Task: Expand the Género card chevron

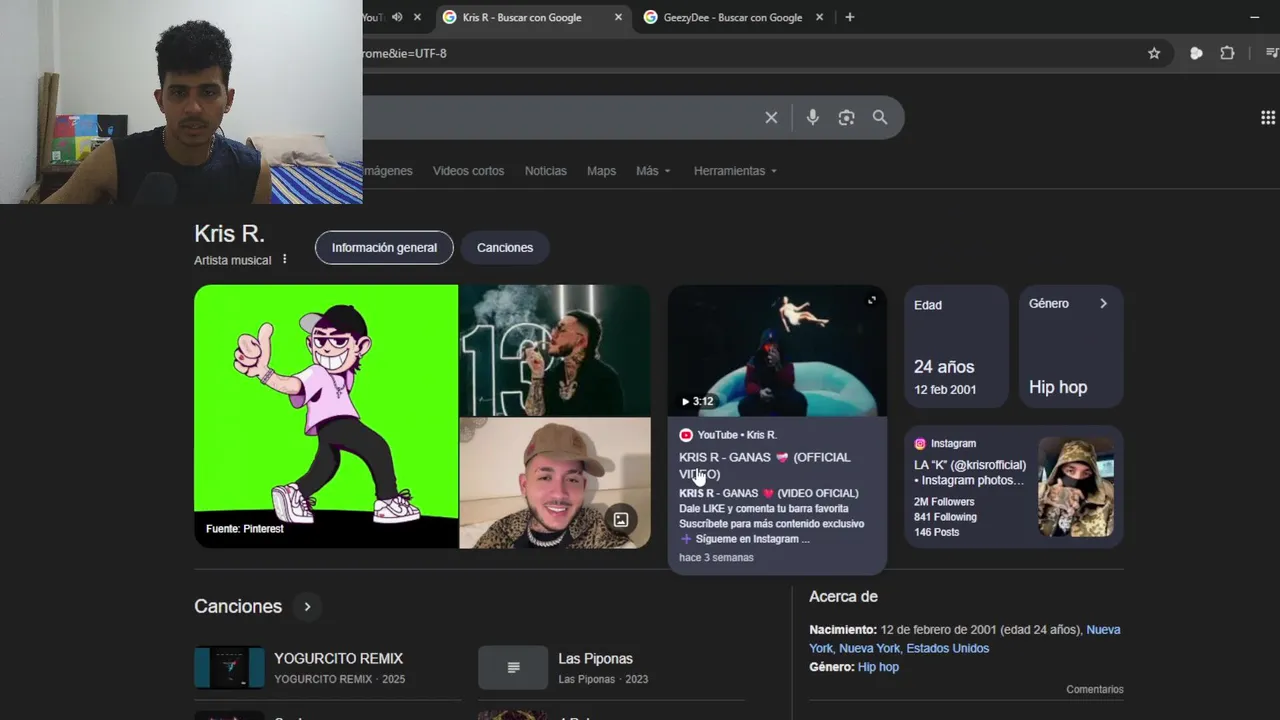Action: [x=1103, y=304]
